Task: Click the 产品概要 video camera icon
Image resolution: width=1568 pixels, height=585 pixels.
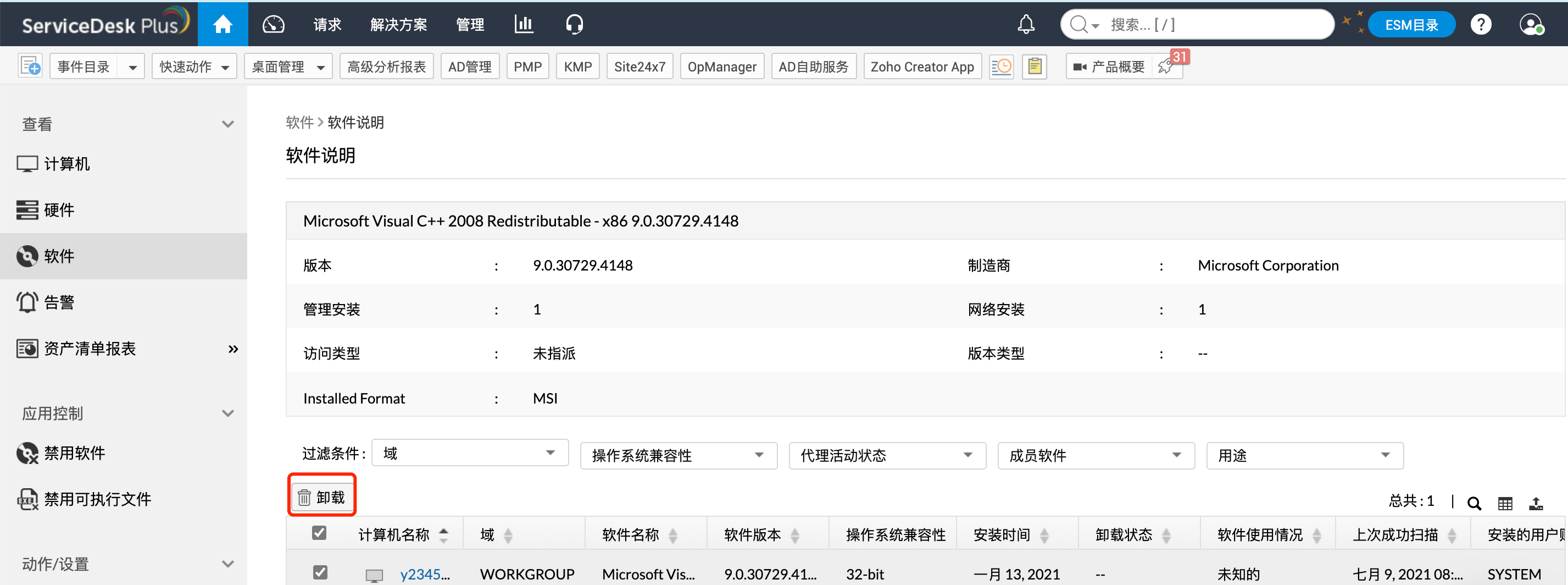Action: coord(1080,67)
